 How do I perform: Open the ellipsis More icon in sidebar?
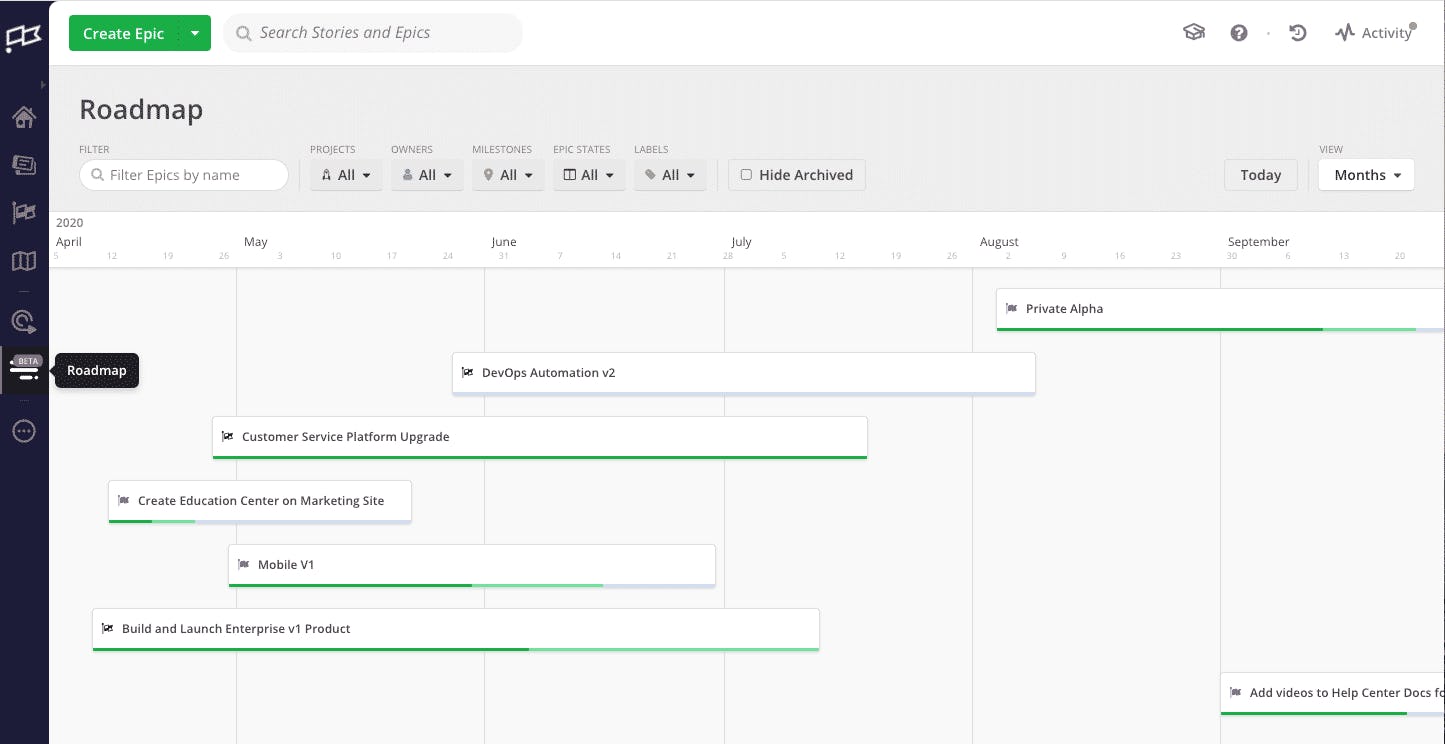click(24, 431)
